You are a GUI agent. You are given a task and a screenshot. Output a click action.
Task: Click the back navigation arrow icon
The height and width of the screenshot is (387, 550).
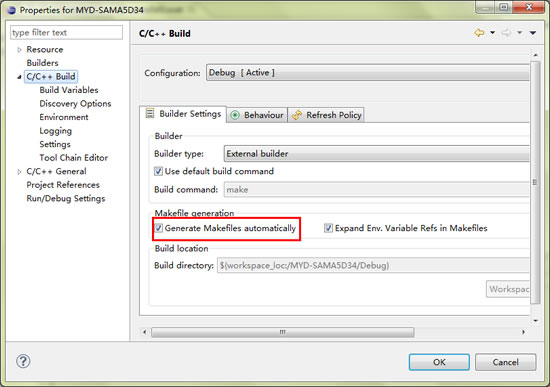tap(479, 33)
